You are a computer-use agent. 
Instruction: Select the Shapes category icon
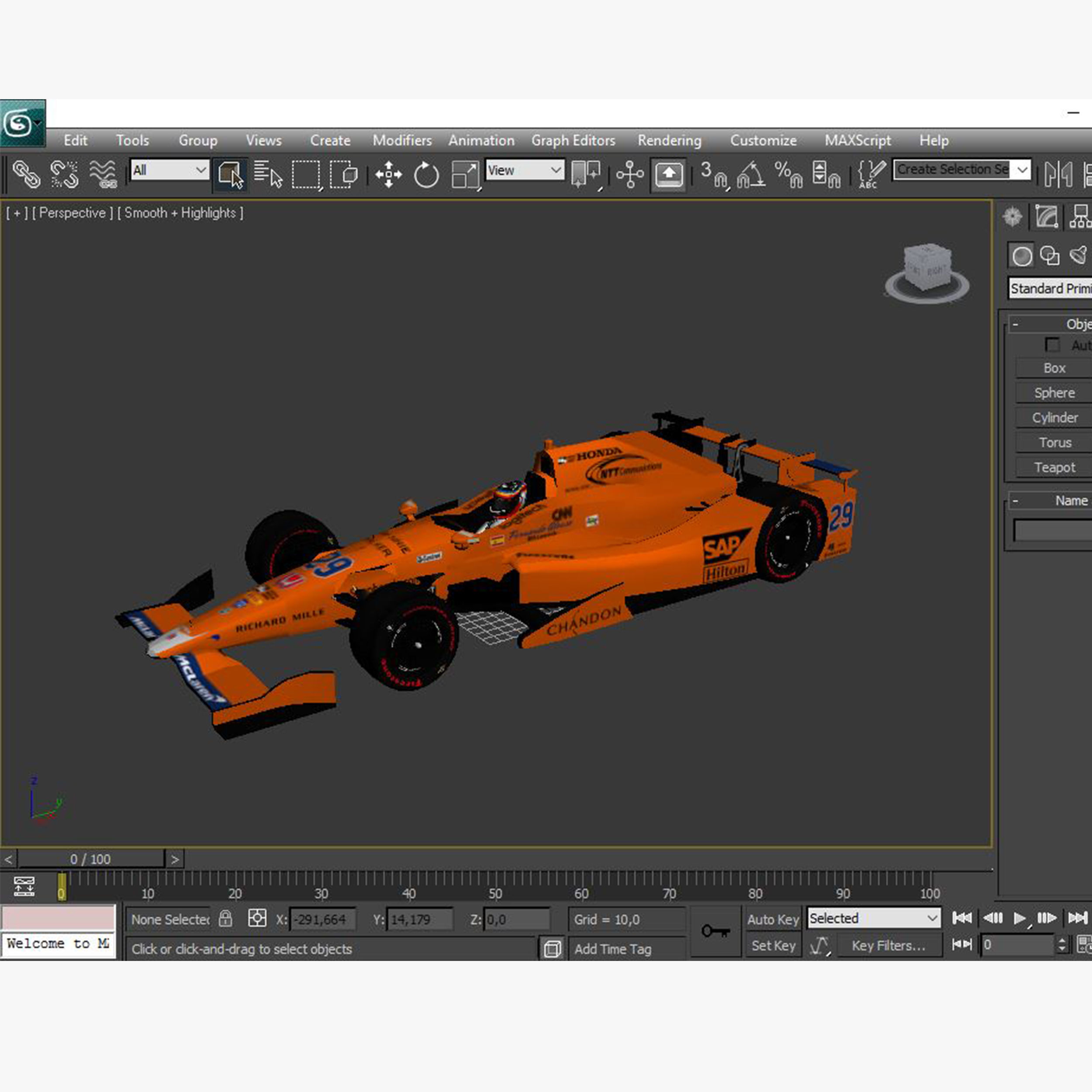pos(1050,256)
